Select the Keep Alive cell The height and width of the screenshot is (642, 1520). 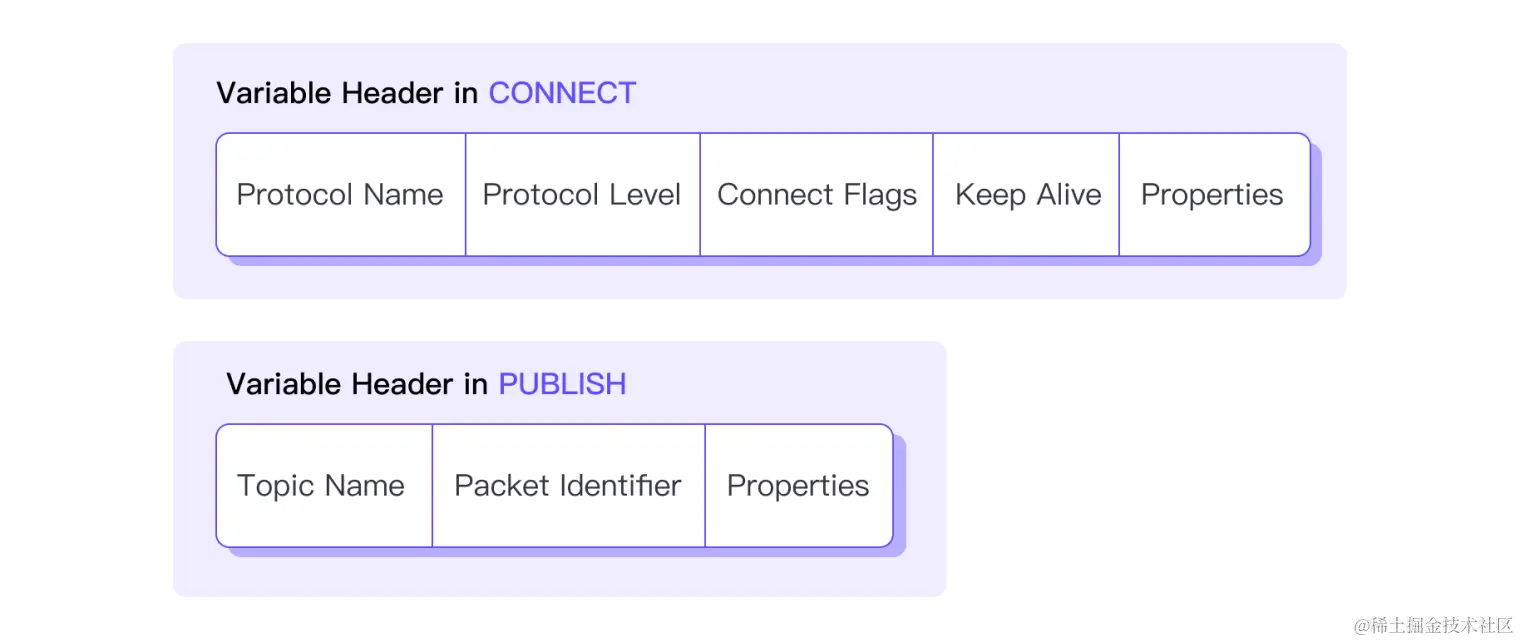(x=1026, y=194)
